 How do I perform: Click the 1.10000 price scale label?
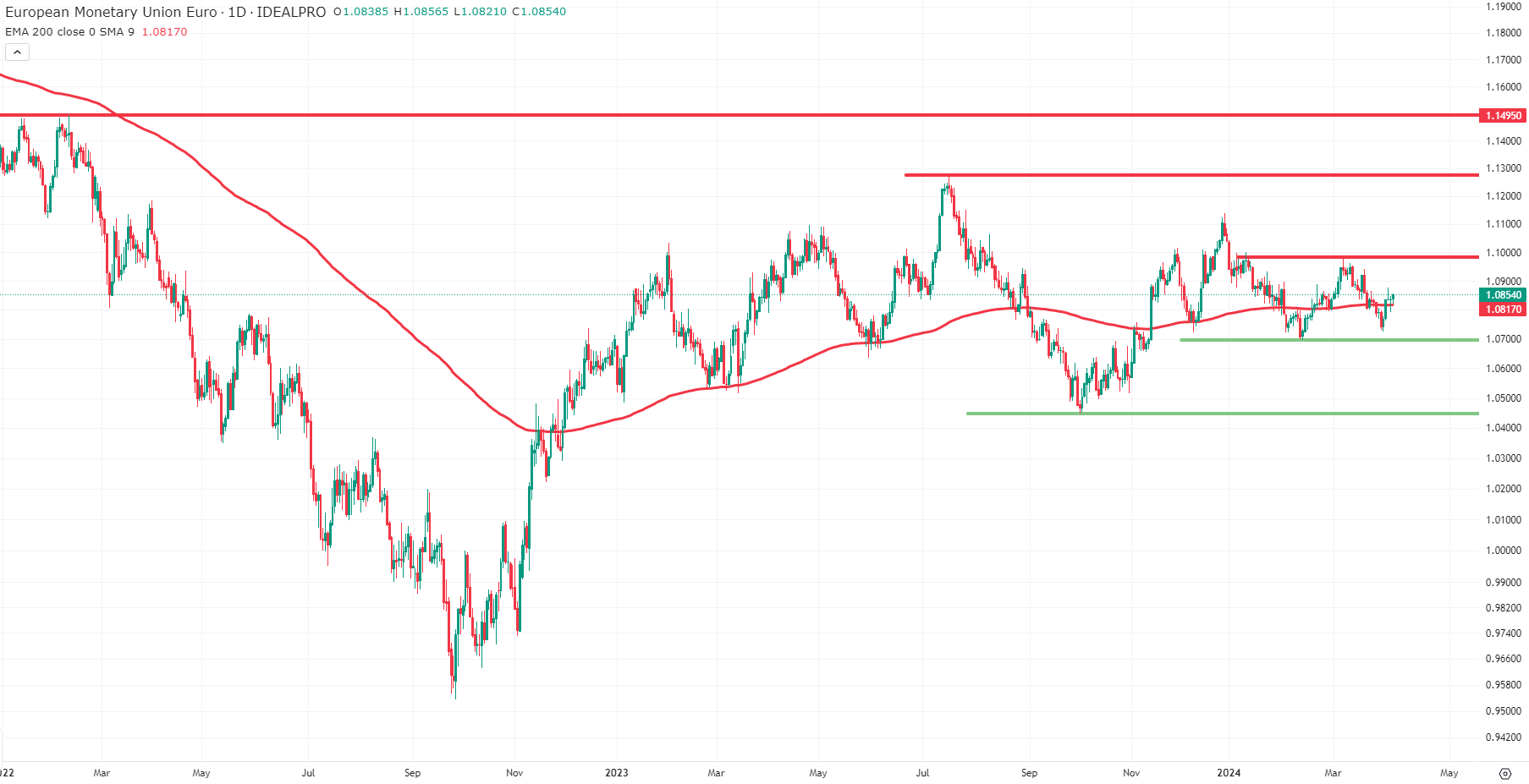point(1504,253)
